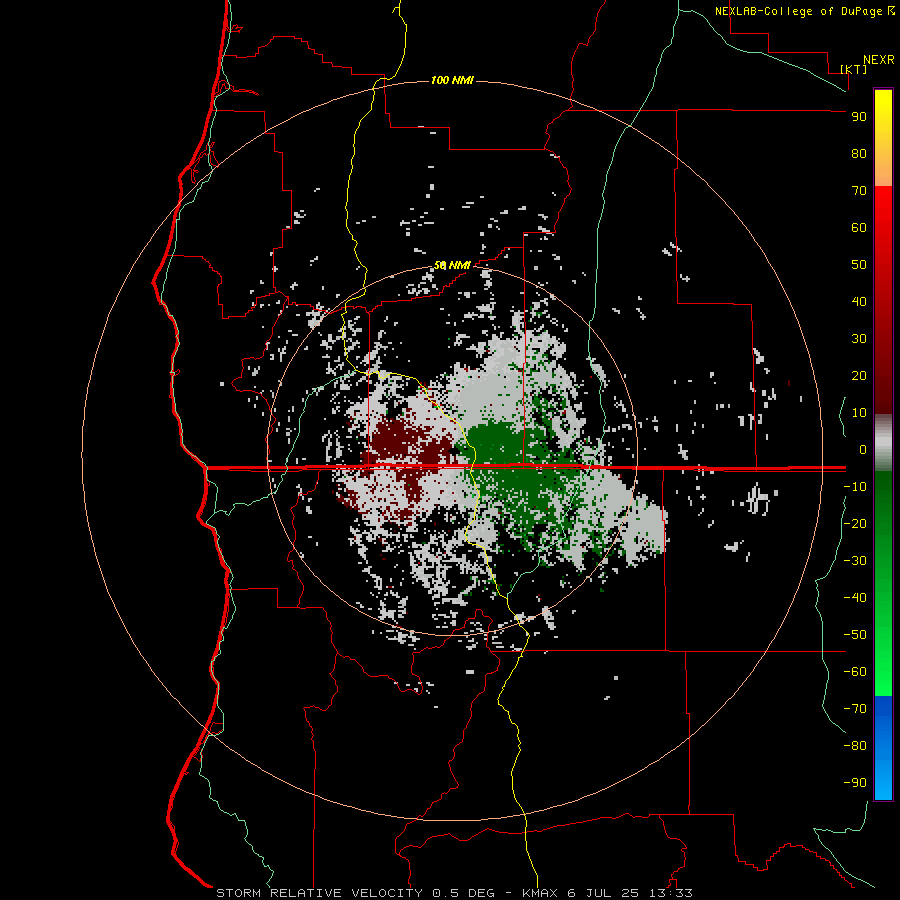This screenshot has width=900, height=900.
Task: Click the gray zero-velocity segment of the color bar
Action: click(x=883, y=443)
